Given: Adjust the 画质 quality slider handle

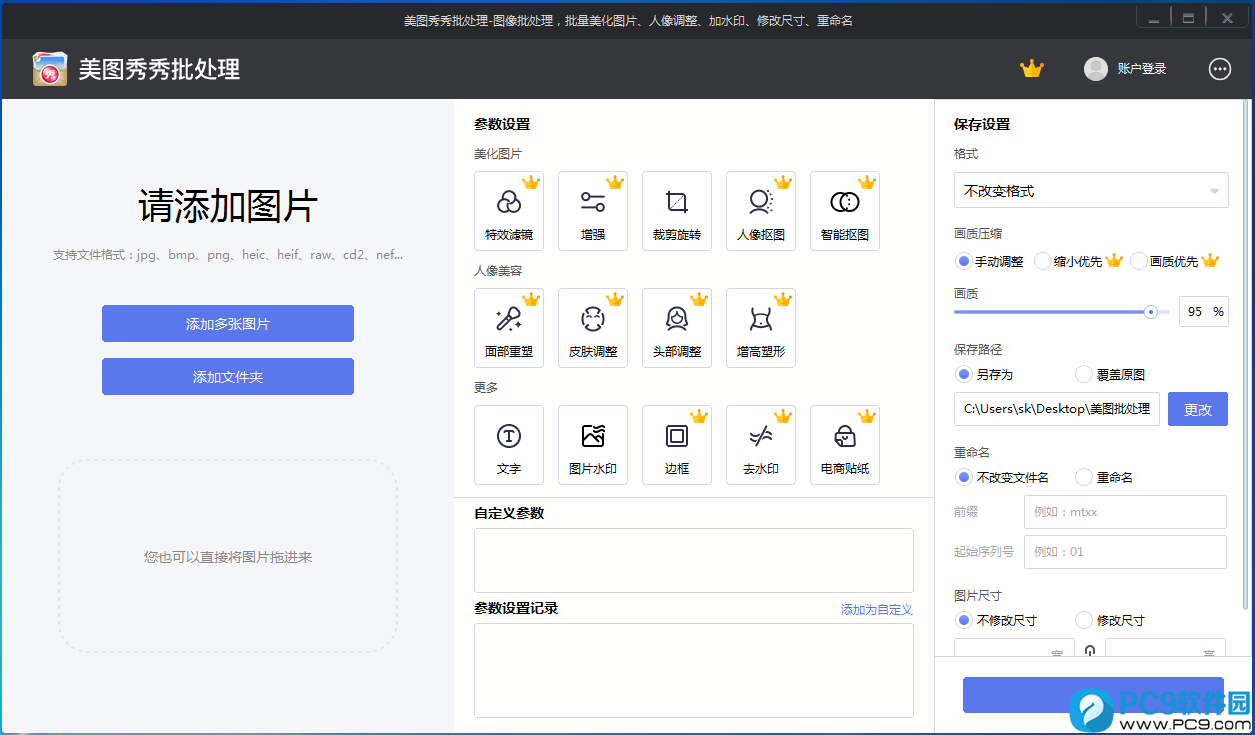Looking at the screenshot, I should coord(1151,312).
